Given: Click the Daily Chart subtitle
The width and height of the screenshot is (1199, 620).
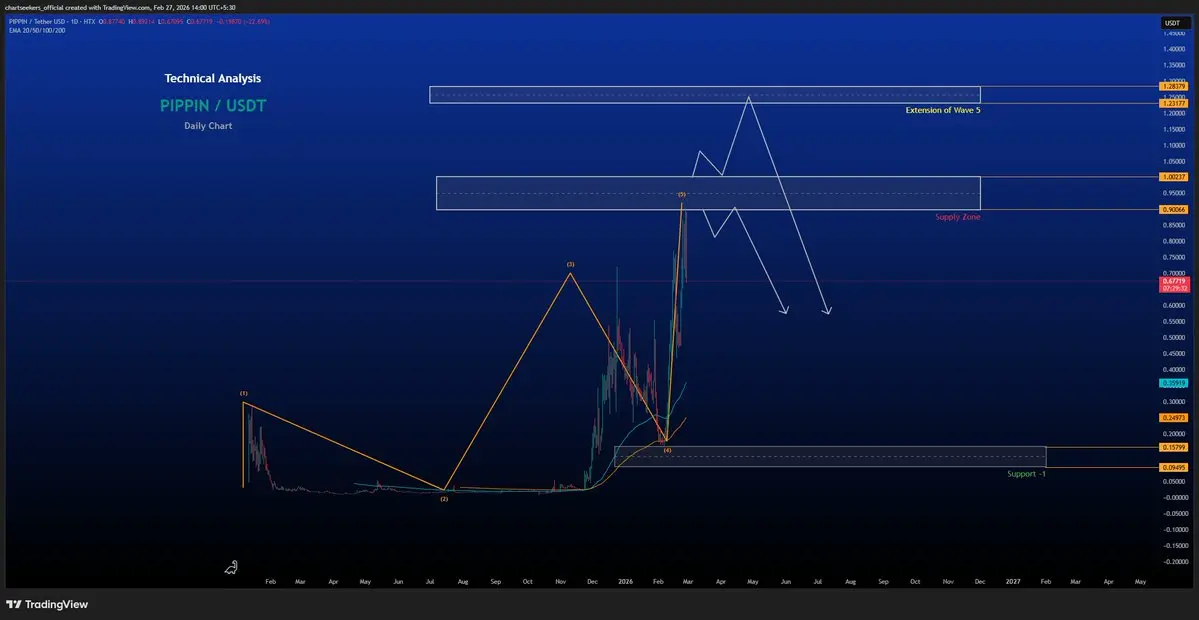Looking at the screenshot, I should click(x=208, y=125).
